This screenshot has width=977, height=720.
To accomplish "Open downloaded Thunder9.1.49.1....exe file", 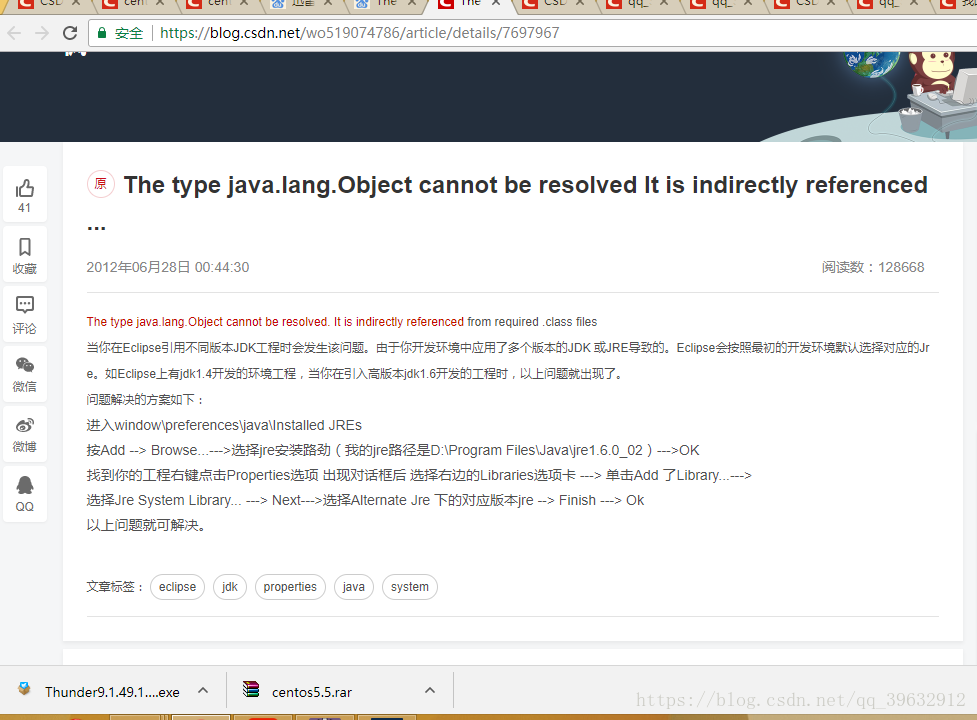I will click(112, 692).
